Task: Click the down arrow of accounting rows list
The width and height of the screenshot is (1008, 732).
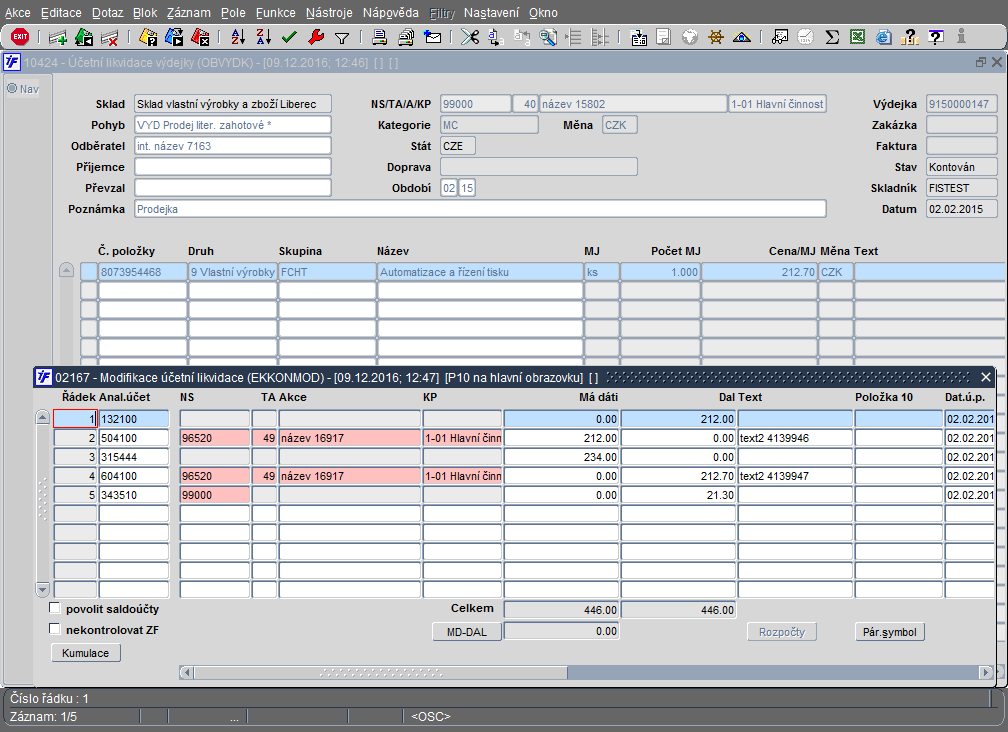Action: 42,589
